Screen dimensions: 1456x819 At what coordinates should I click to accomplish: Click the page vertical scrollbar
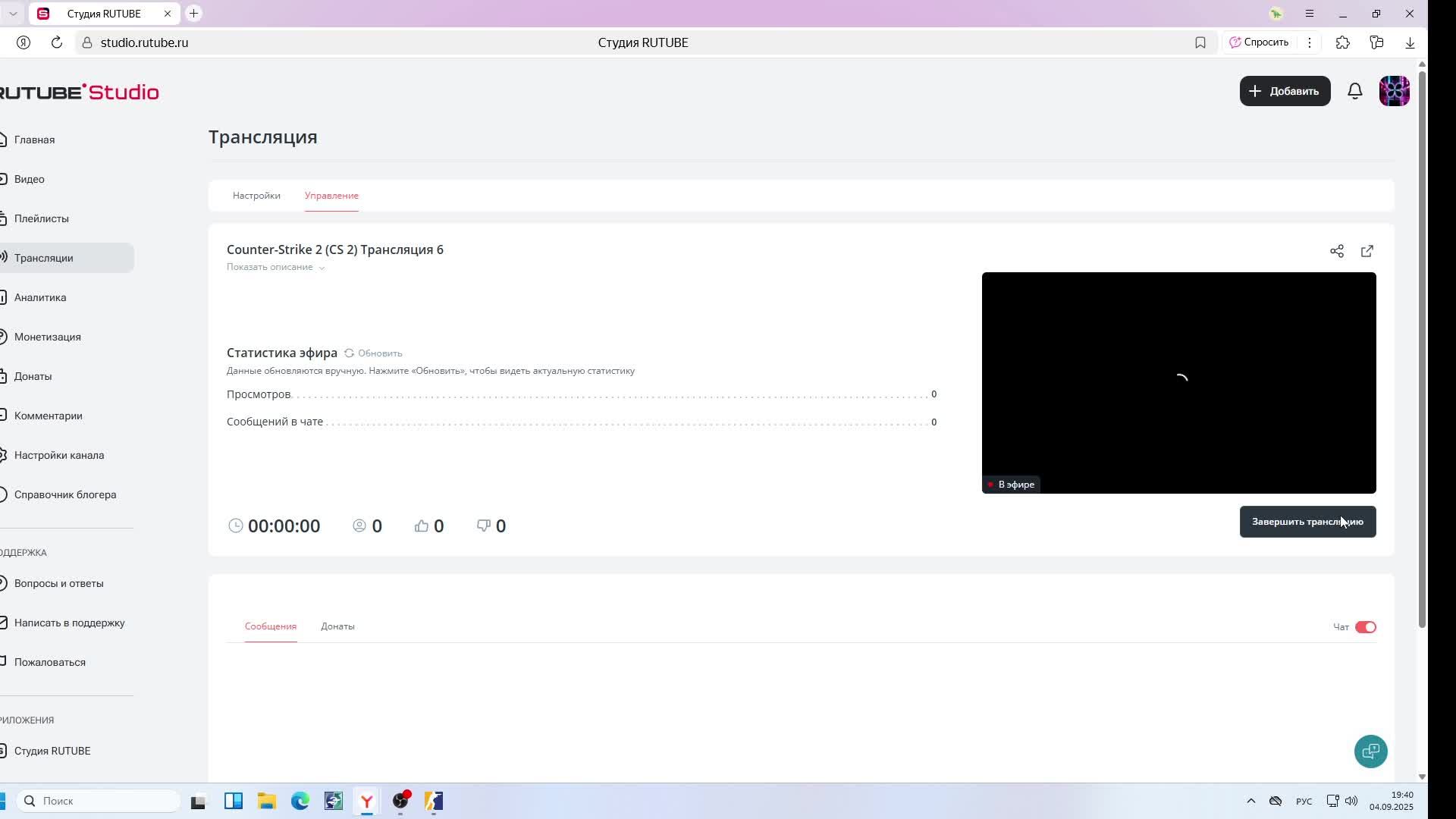[1422, 349]
